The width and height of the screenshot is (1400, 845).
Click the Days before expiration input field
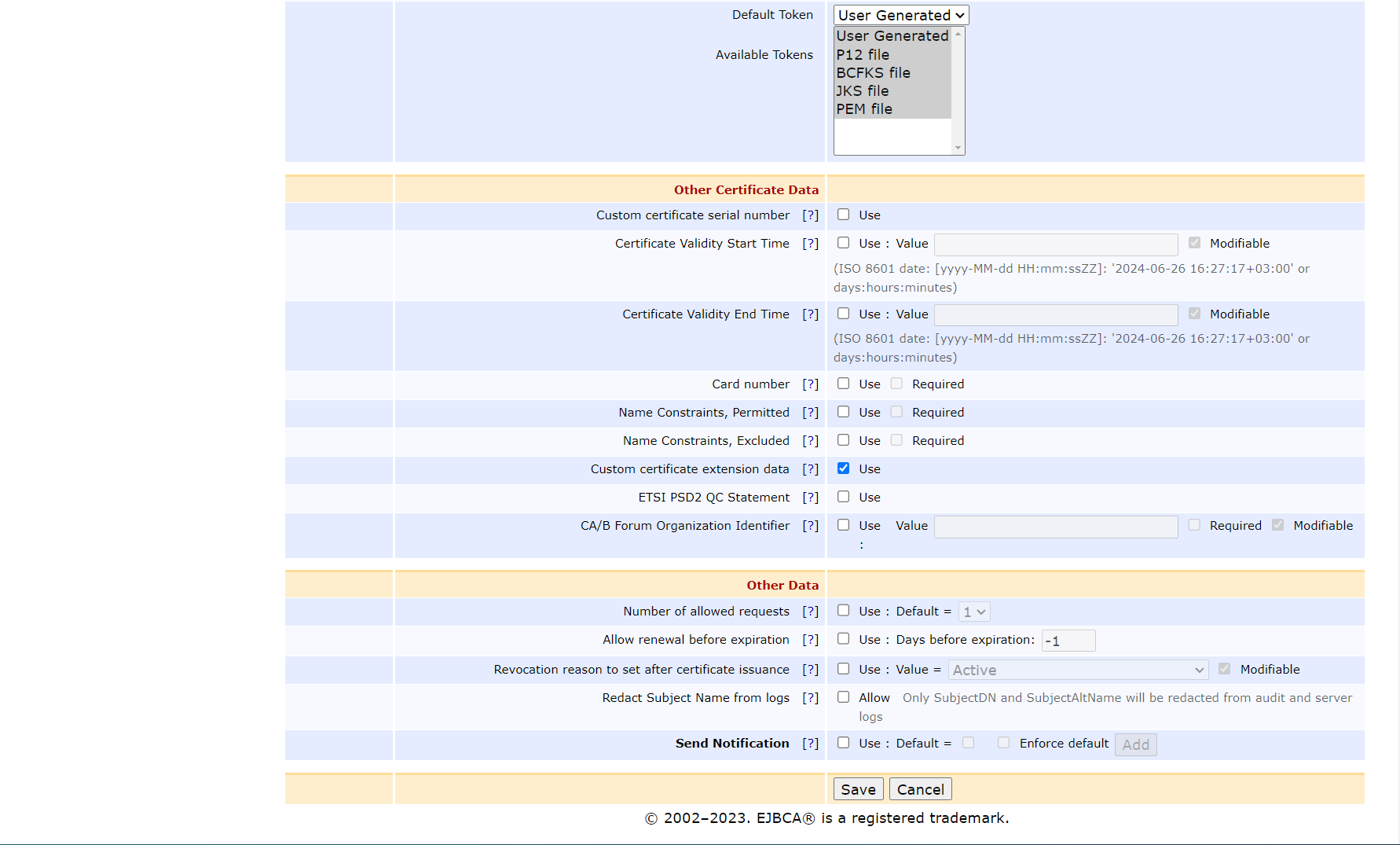pyautogui.click(x=1068, y=641)
